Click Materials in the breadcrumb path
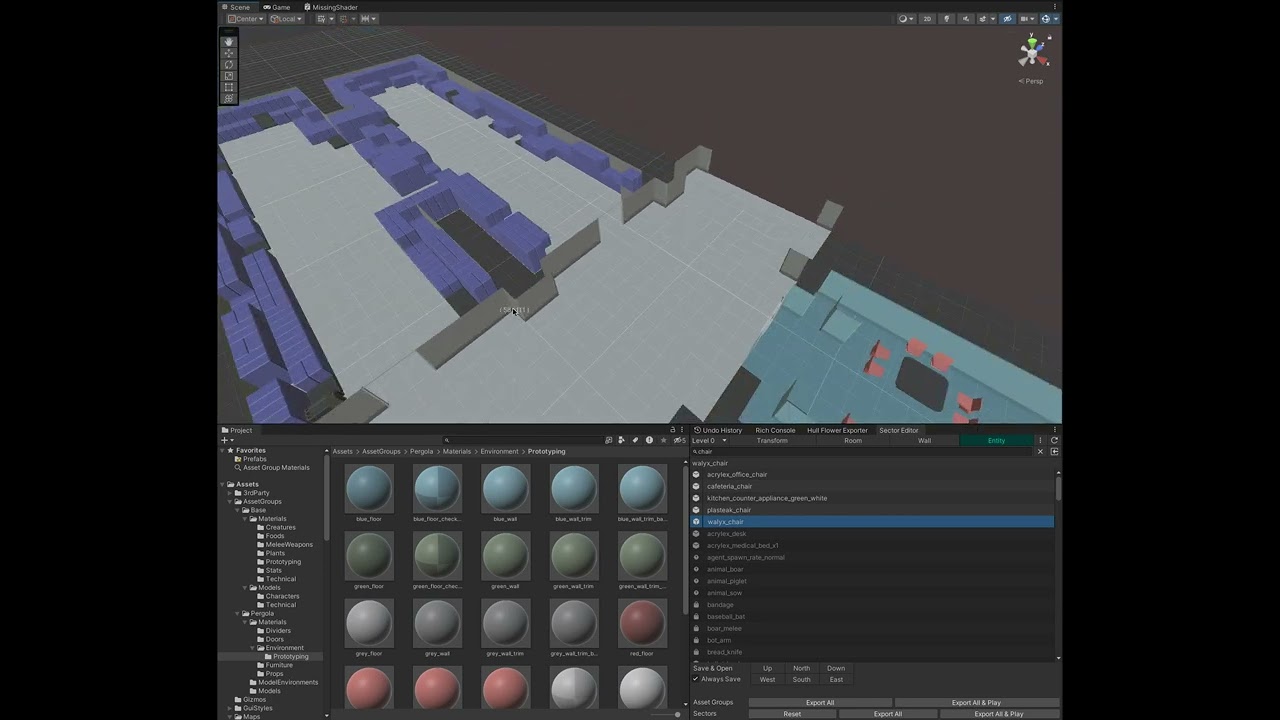 457,451
